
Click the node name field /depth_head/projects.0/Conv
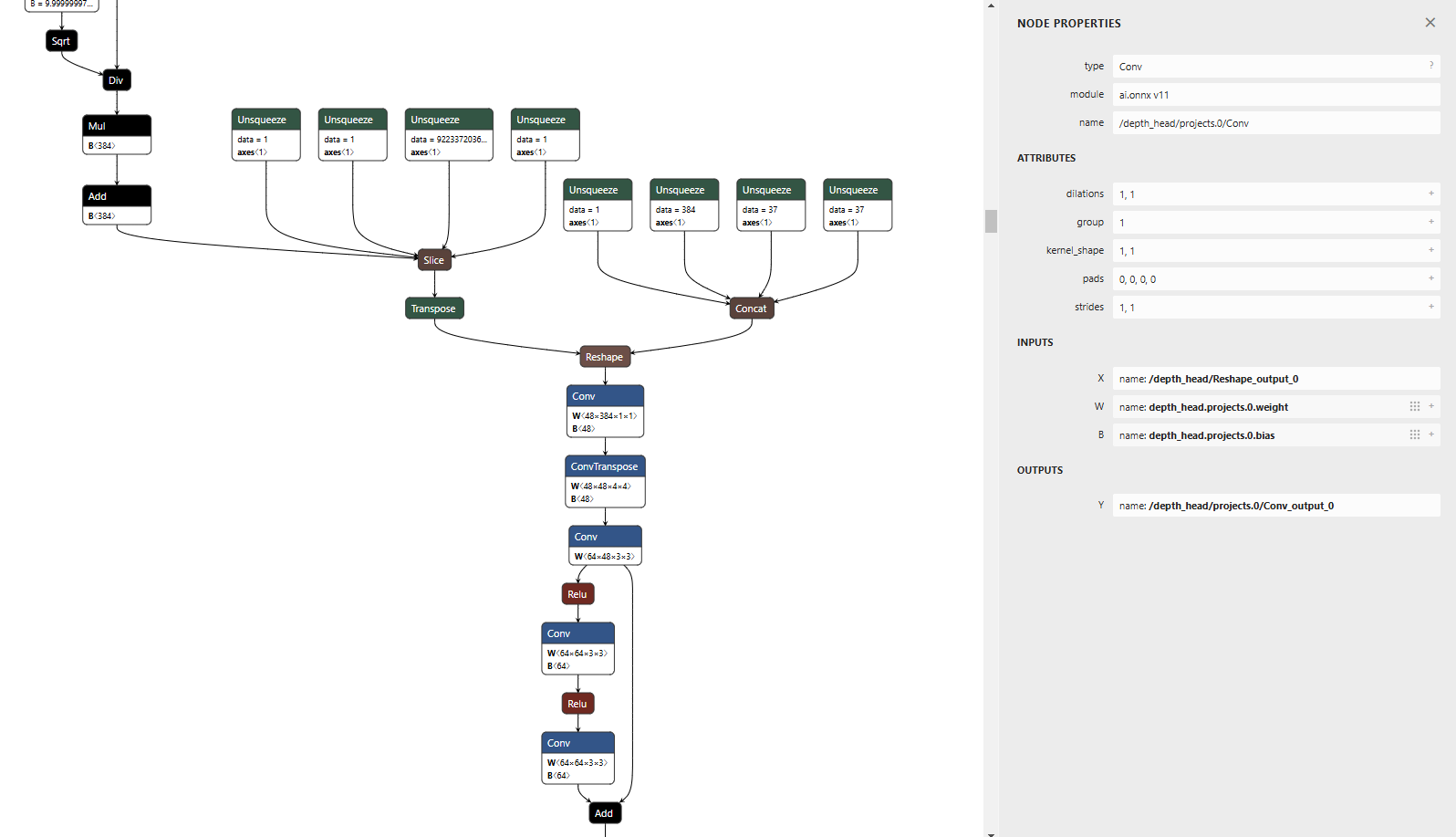1275,123
